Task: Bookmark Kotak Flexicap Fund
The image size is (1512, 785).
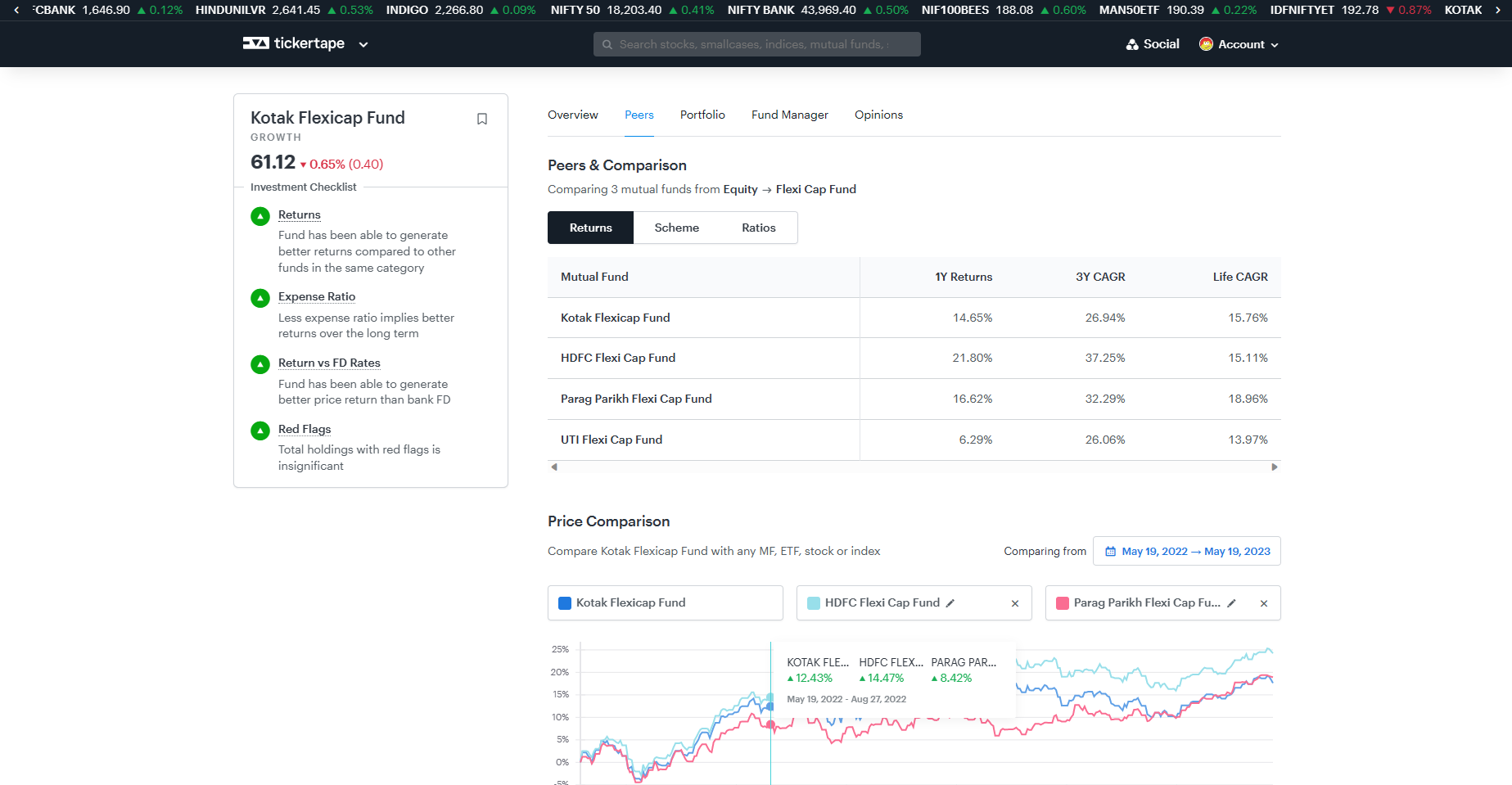Action: pos(482,119)
